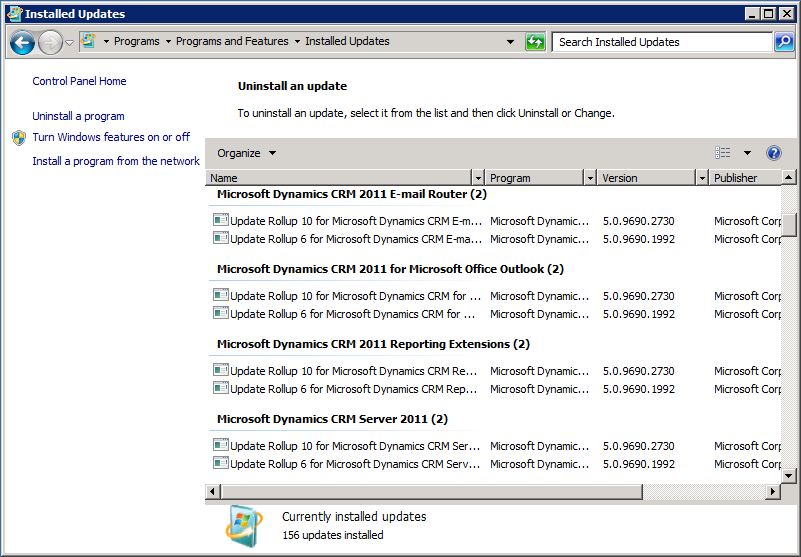Click the search magnifier button
The height and width of the screenshot is (557, 801).
[x=784, y=42]
